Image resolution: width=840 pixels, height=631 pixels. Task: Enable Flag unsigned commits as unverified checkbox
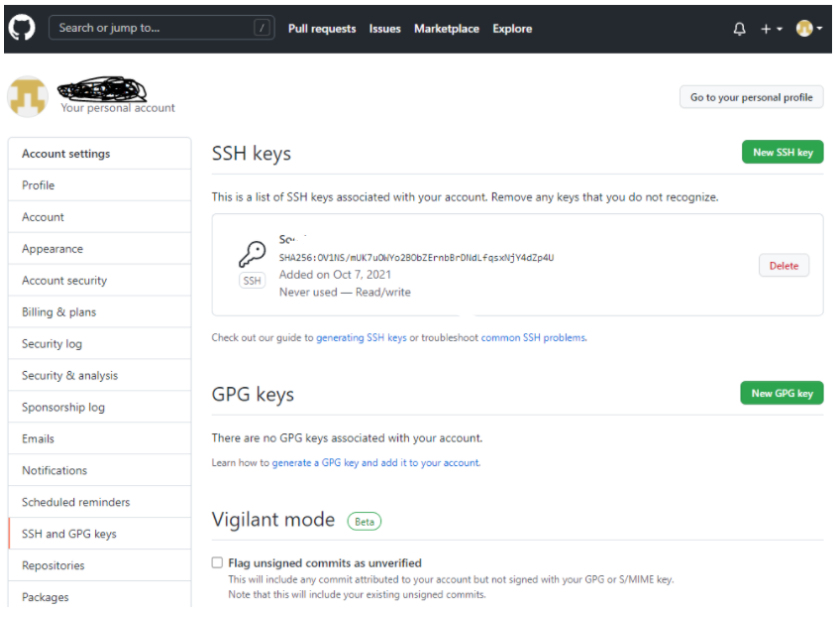pos(217,562)
